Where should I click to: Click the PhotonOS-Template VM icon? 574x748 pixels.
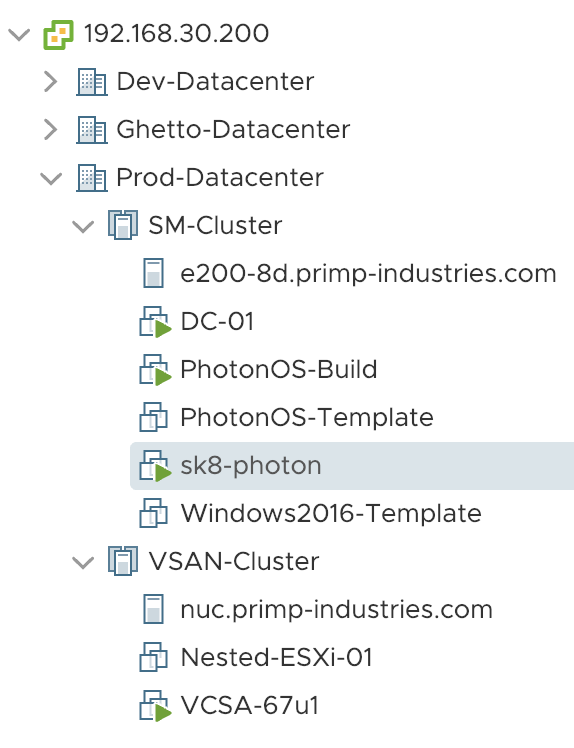[154, 417]
